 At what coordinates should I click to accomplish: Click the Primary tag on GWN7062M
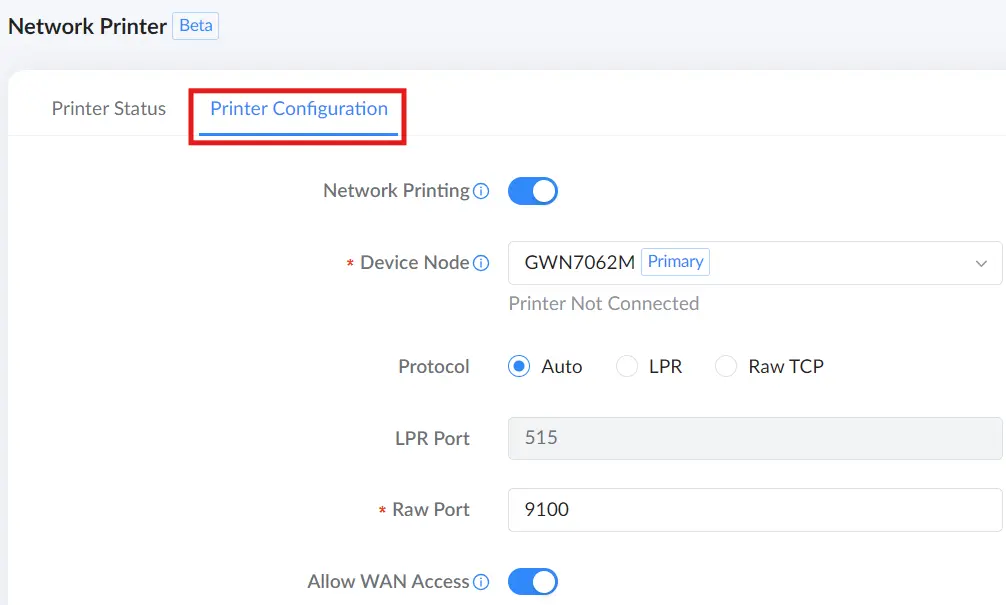pyautogui.click(x=675, y=262)
